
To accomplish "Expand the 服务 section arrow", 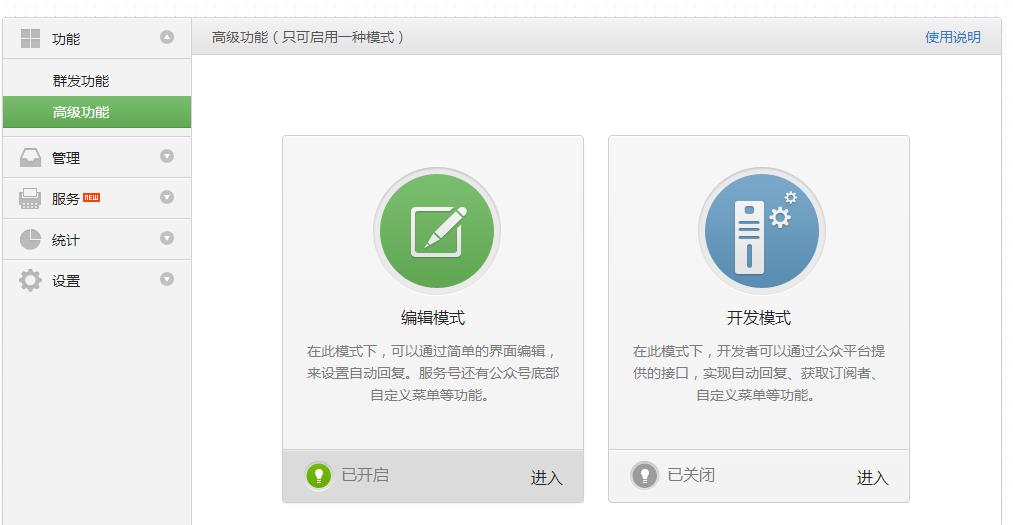I will click(167, 197).
